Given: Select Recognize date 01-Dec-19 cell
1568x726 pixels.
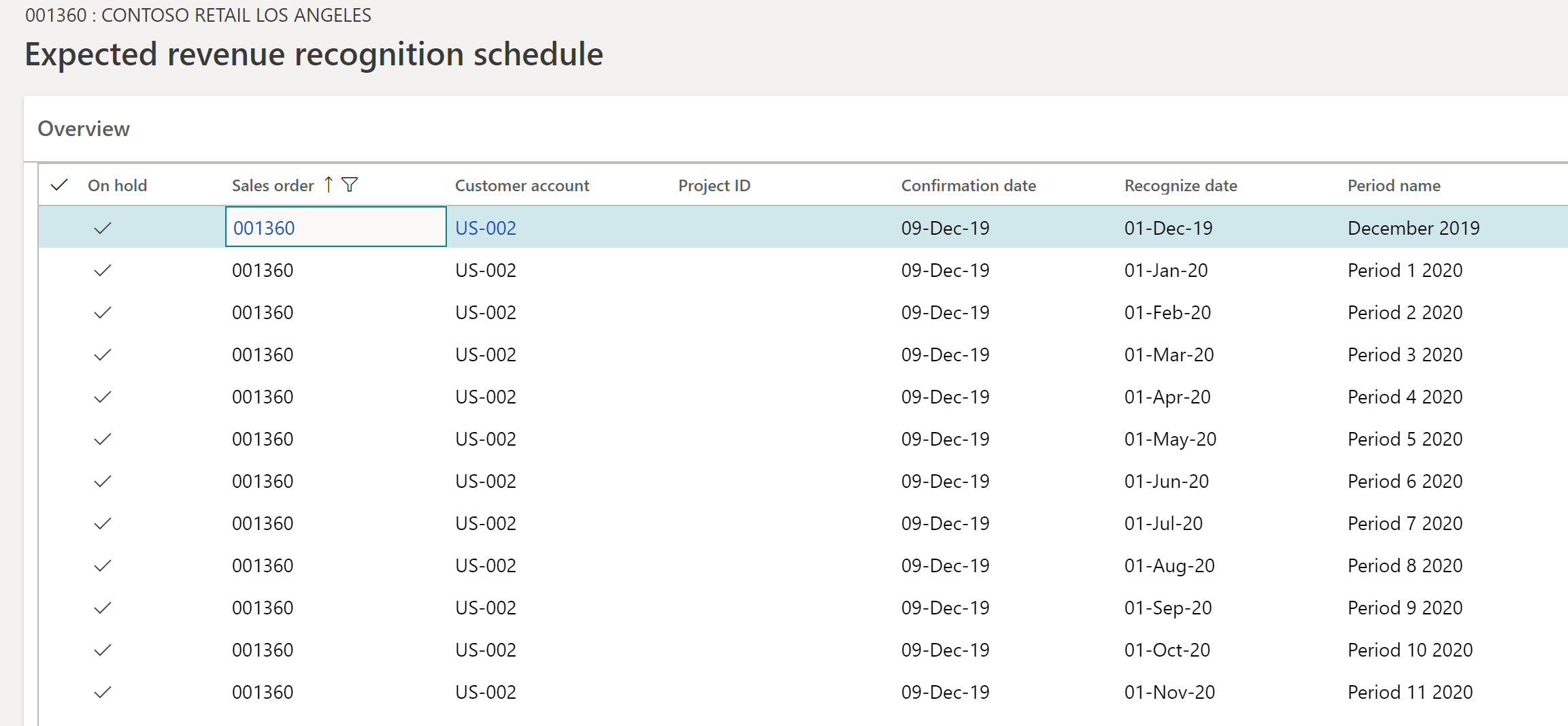Looking at the screenshot, I should (x=1169, y=228).
